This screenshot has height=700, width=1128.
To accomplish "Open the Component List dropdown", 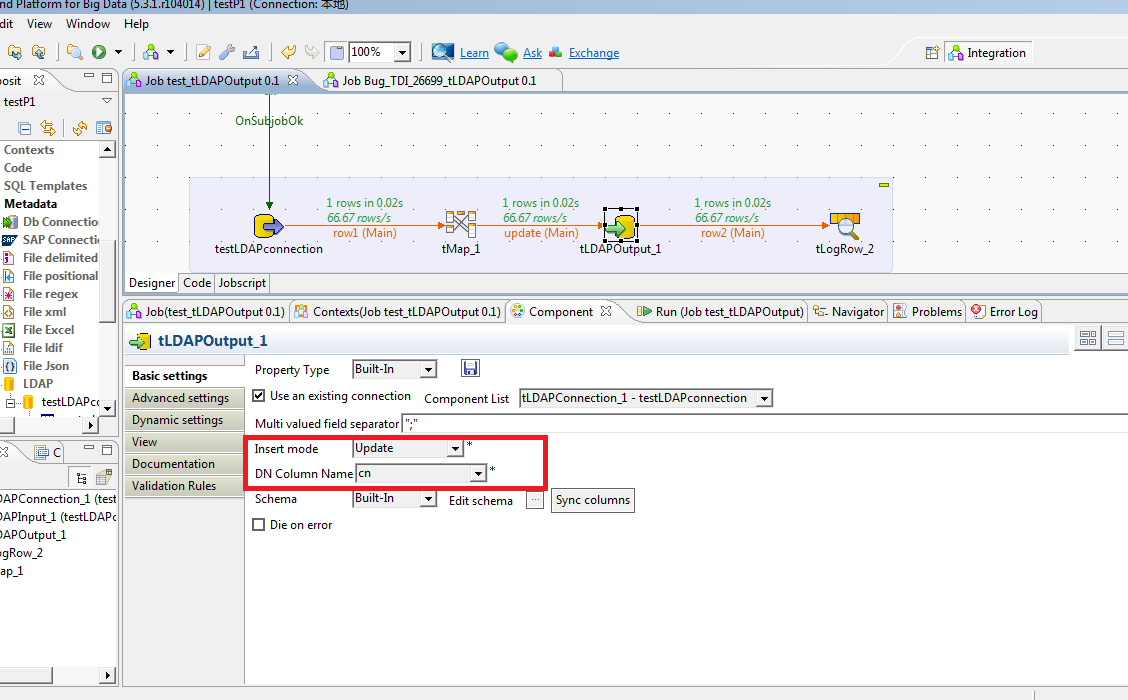I will 765,397.
